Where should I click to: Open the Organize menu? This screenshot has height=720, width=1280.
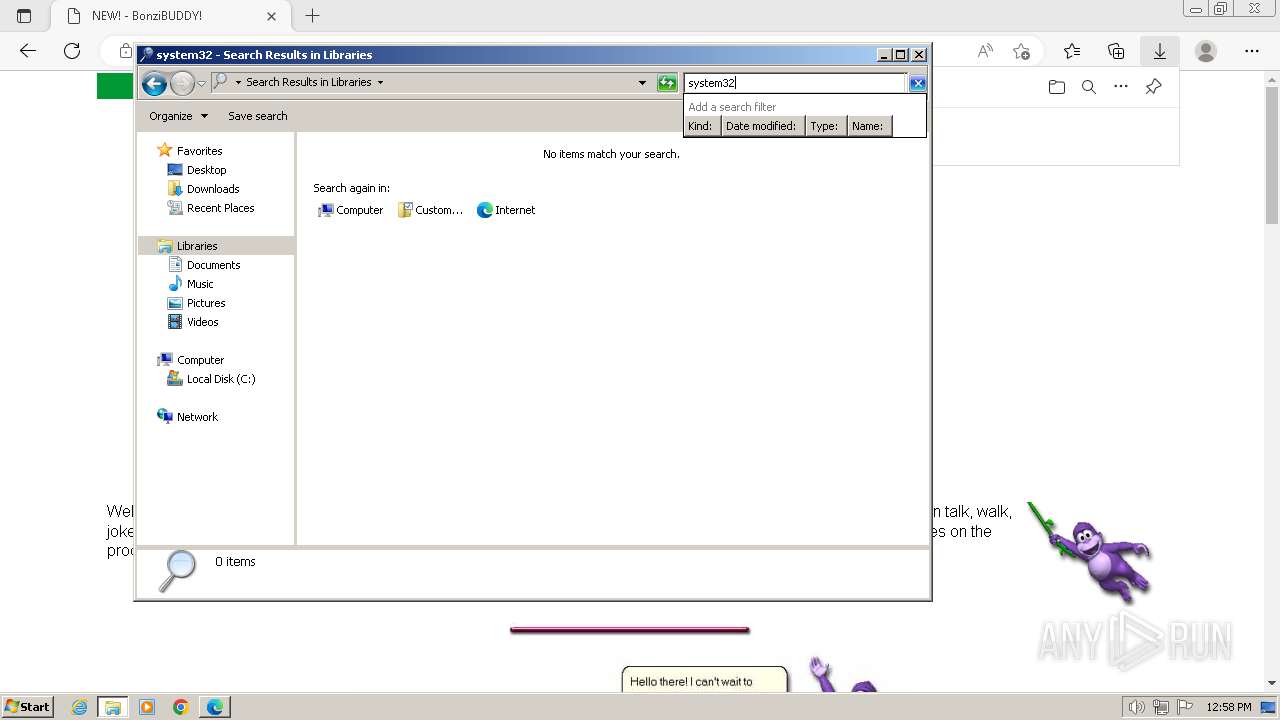click(x=178, y=116)
